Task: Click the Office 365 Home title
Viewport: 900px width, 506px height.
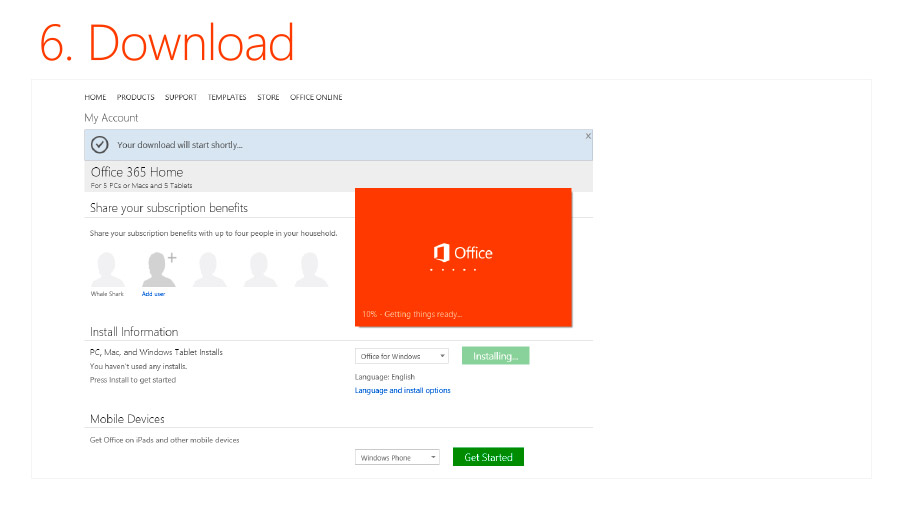Action: (x=137, y=172)
